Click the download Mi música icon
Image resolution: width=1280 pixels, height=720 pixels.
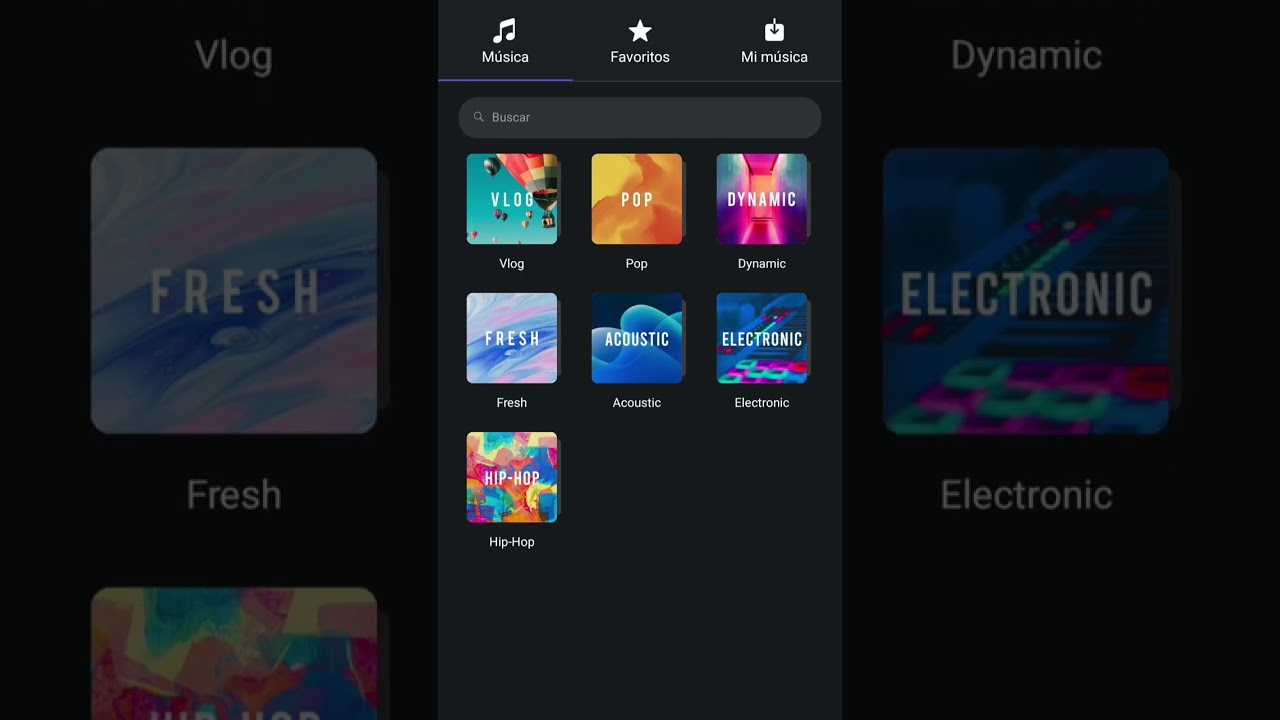pos(774,31)
